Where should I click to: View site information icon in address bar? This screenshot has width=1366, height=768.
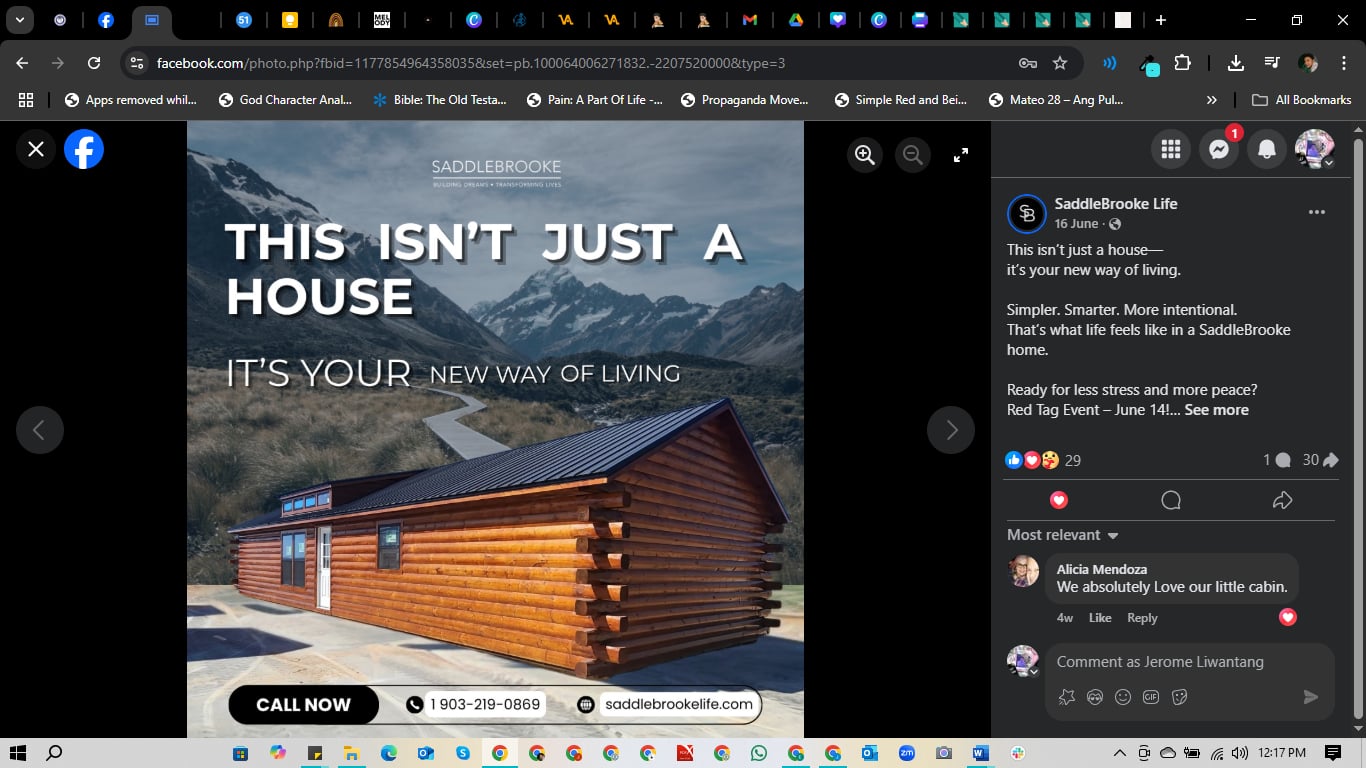(136, 63)
